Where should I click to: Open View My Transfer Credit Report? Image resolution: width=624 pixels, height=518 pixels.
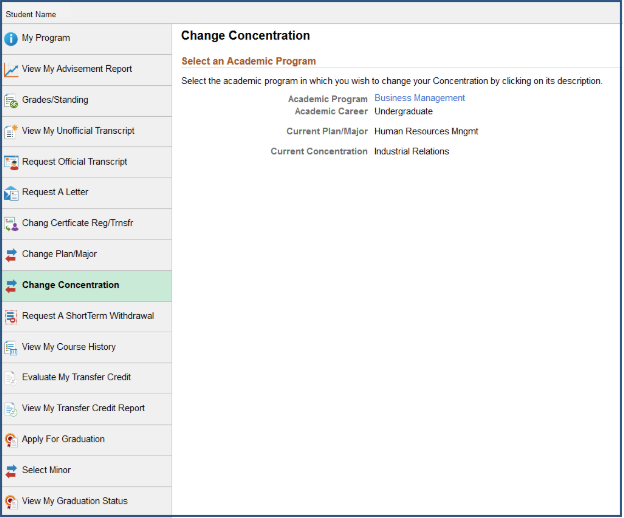(83, 408)
